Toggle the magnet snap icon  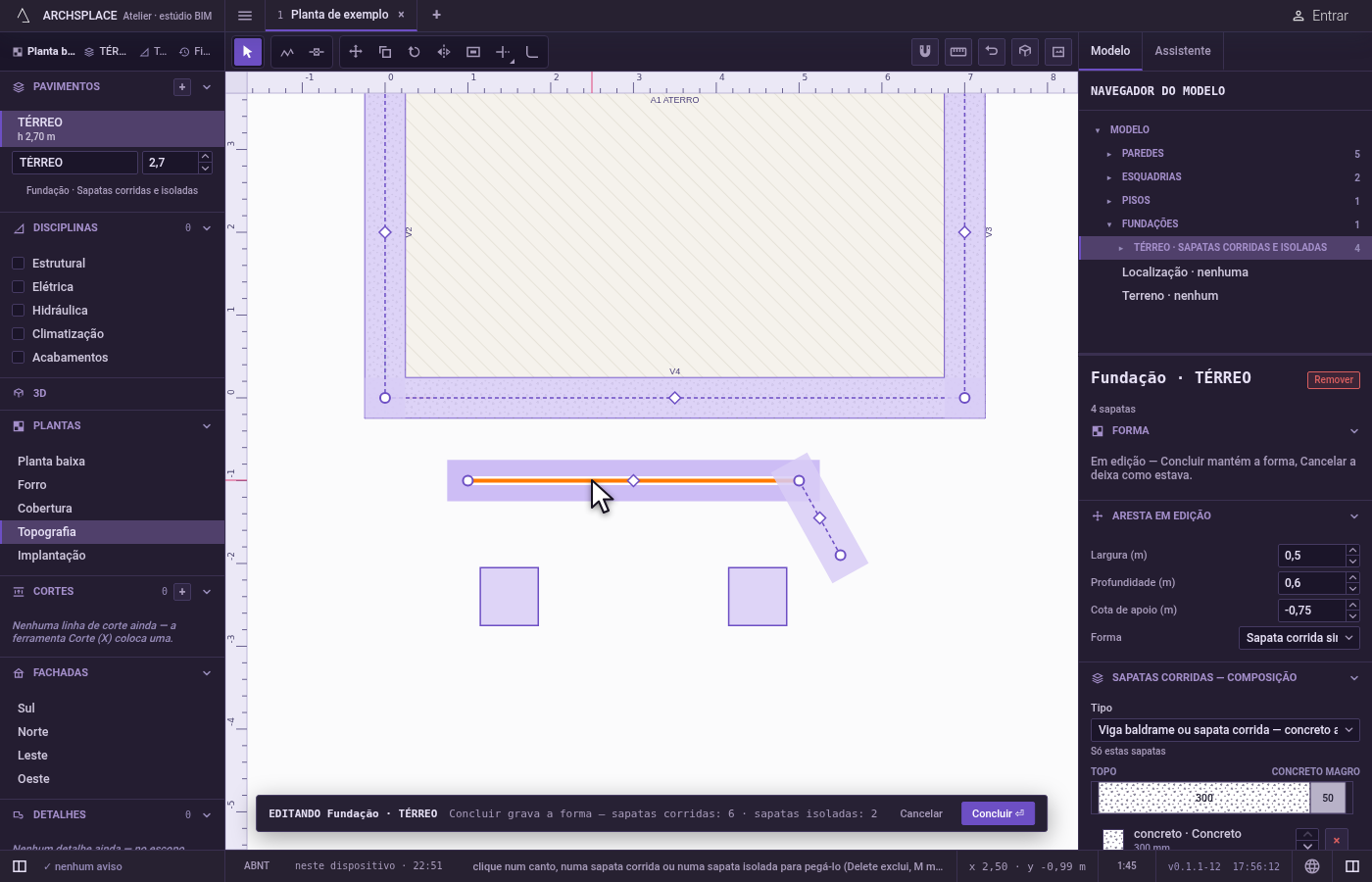click(925, 52)
